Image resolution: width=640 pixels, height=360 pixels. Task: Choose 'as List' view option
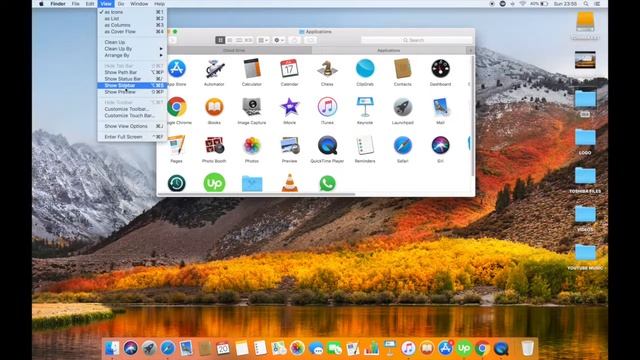(132, 19)
